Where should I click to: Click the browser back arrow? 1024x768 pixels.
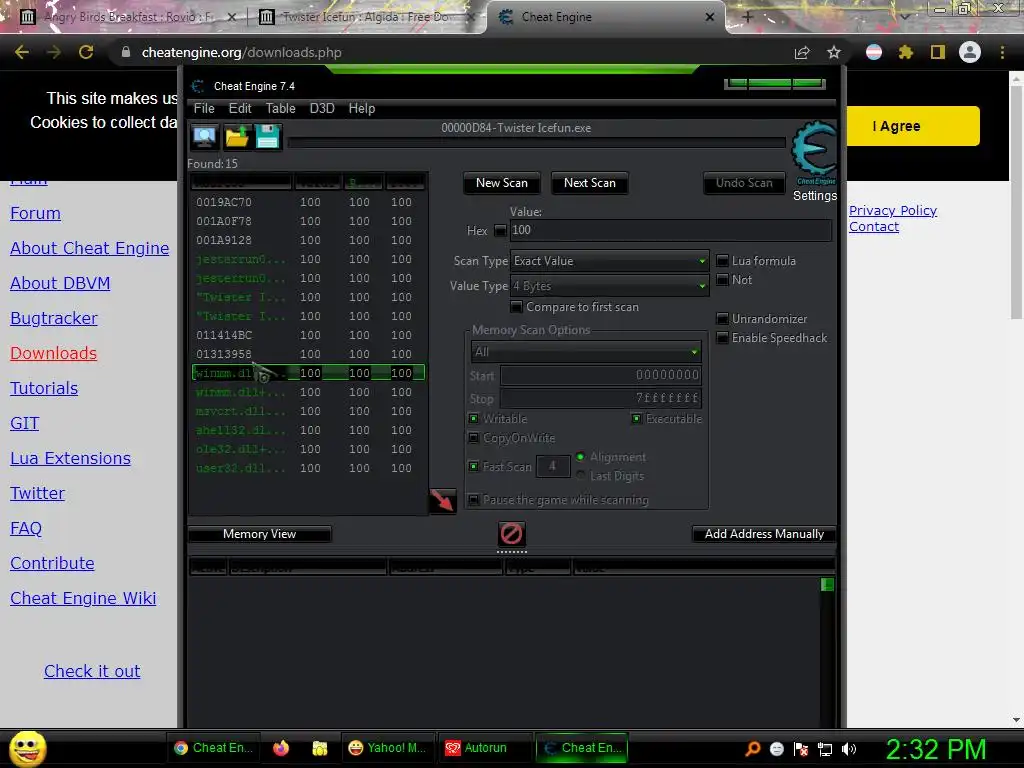pyautogui.click(x=22, y=52)
